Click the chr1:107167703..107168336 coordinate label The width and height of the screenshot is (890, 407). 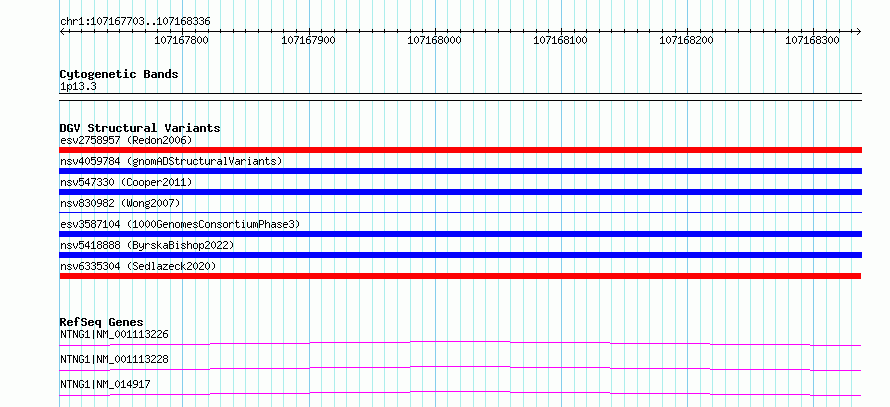[135, 22]
